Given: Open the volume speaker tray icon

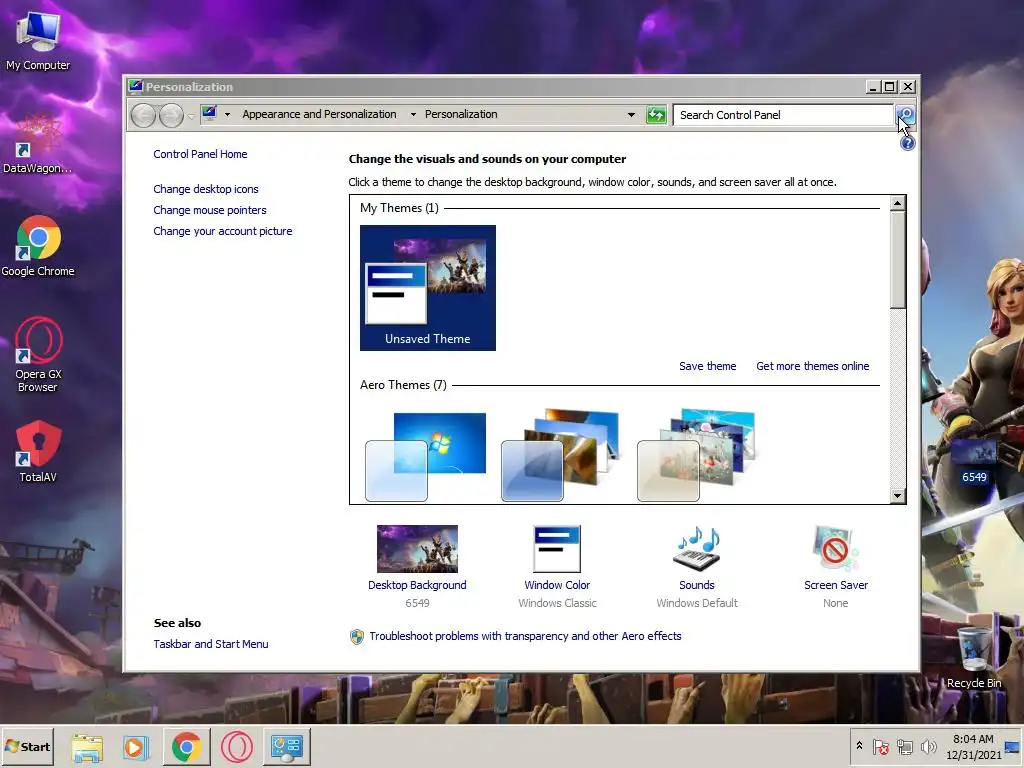Looking at the screenshot, I should tap(928, 746).
